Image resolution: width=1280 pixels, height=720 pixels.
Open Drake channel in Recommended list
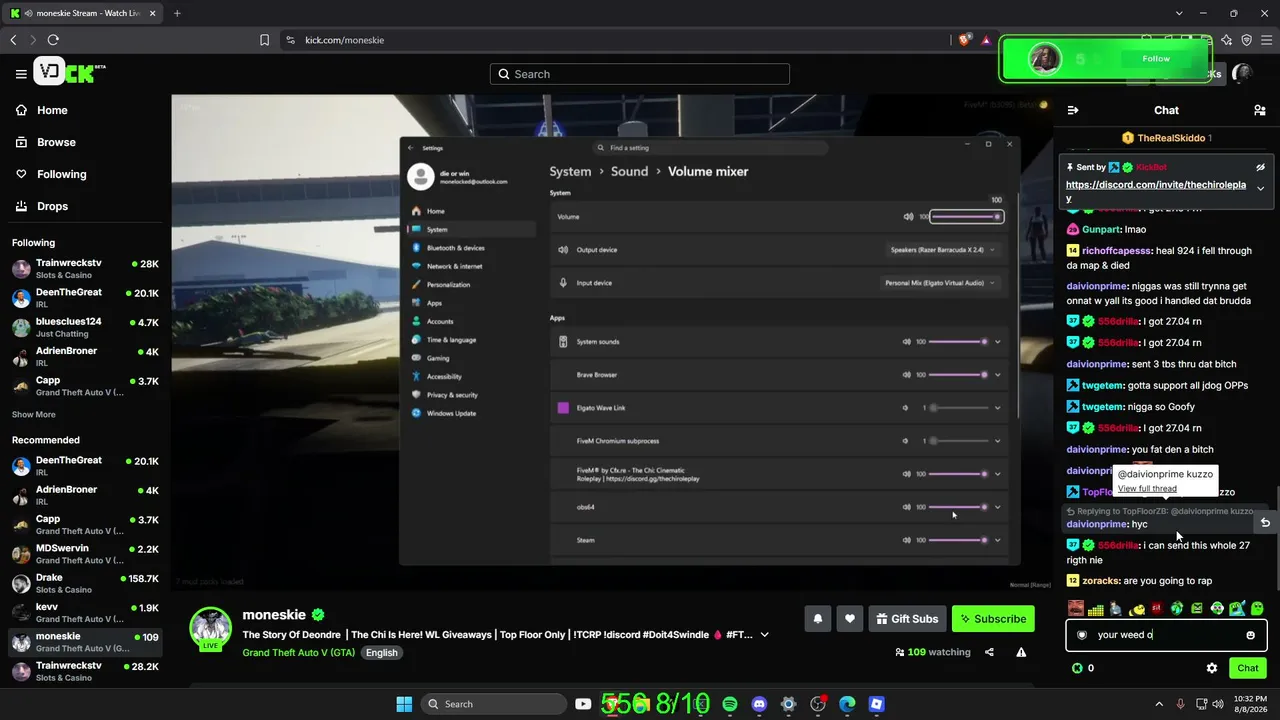(x=84, y=583)
